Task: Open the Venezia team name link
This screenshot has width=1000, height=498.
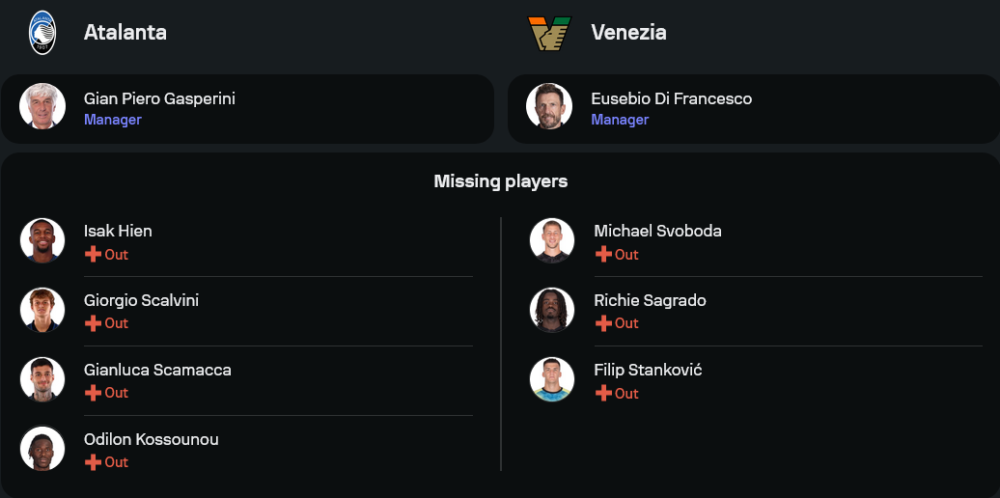Action: (629, 33)
